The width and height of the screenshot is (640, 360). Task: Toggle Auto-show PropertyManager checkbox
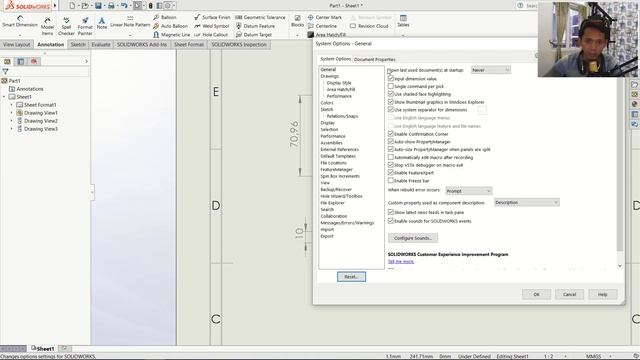pos(391,141)
